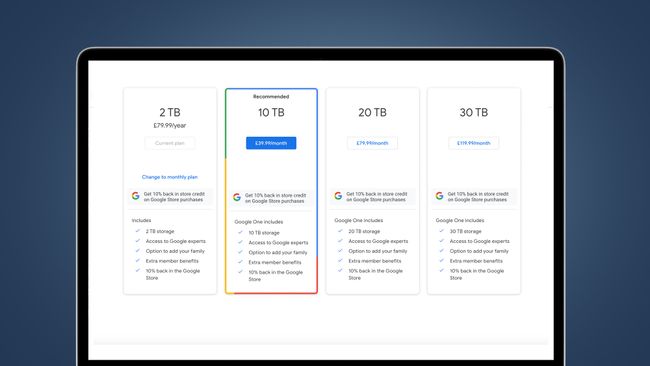Click the Google logo in the 10 TB card
The image size is (650, 366).
[x=237, y=197]
